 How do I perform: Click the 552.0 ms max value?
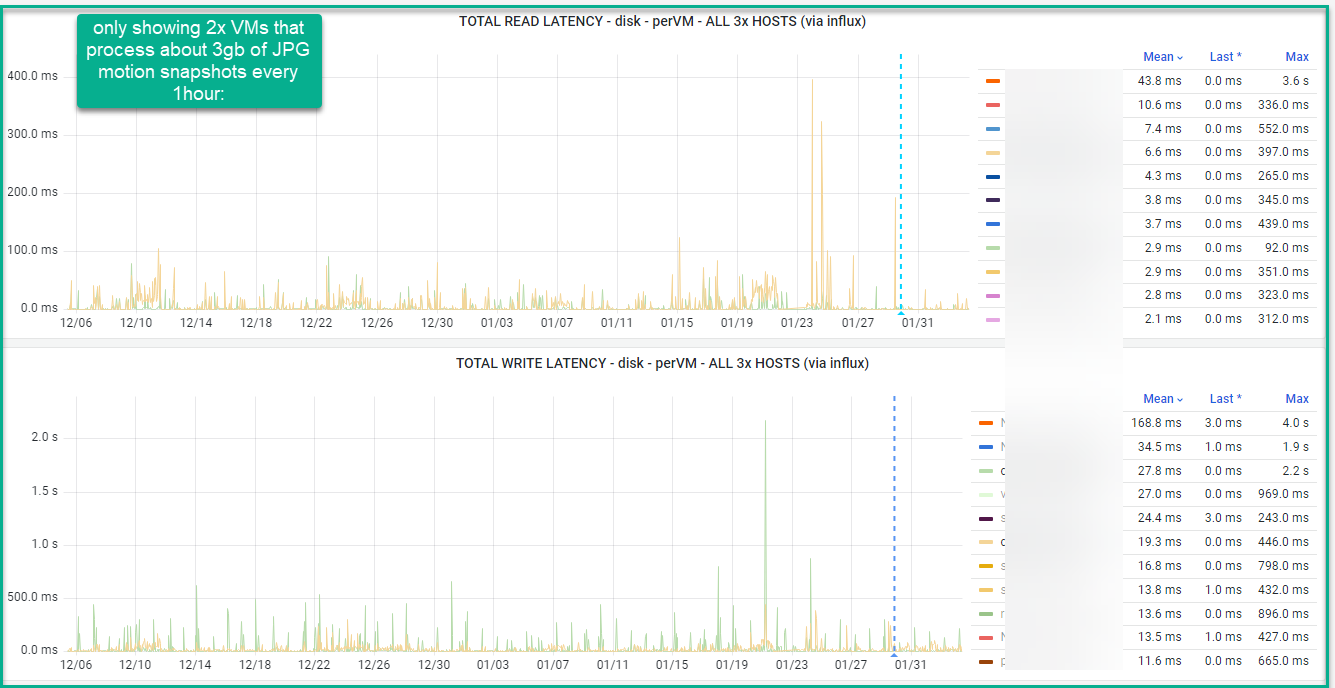tap(1283, 129)
